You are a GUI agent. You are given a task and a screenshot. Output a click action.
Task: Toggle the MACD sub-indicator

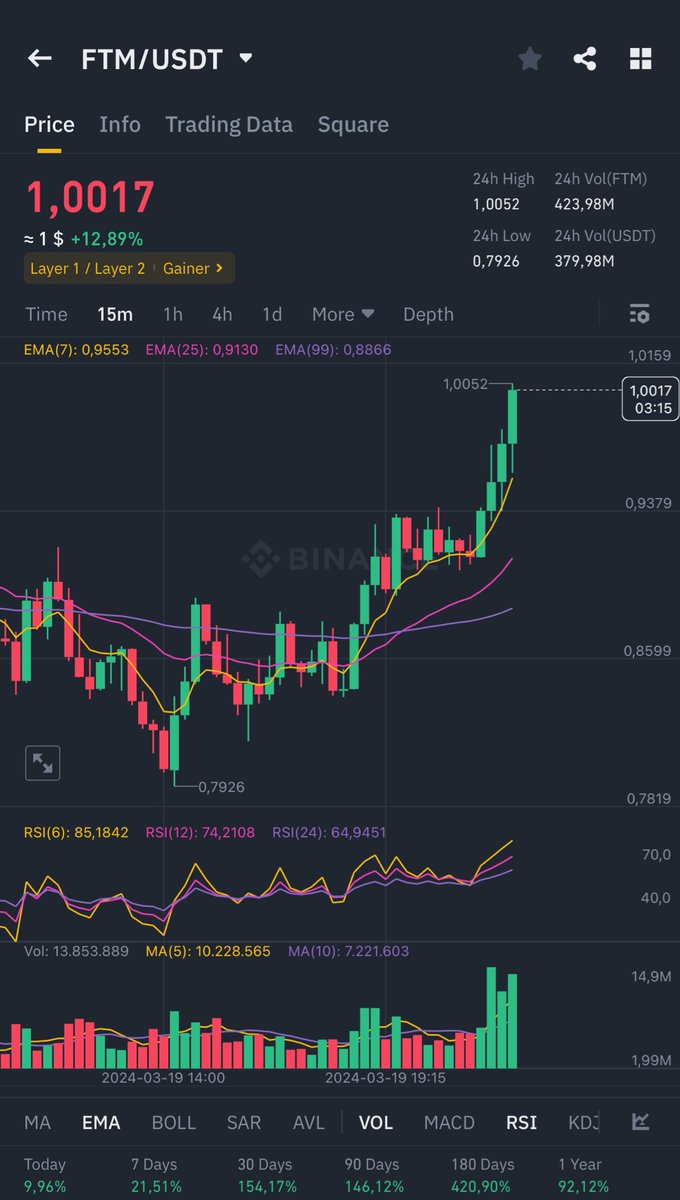click(x=449, y=1122)
